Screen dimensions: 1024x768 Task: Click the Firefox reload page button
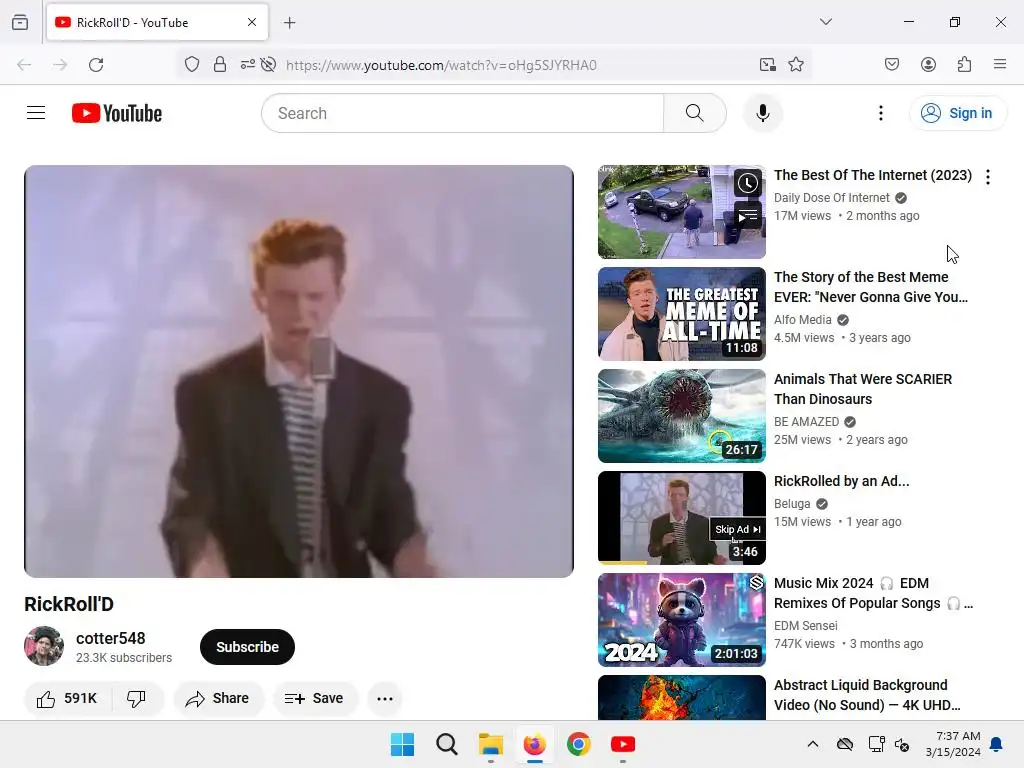coord(96,65)
